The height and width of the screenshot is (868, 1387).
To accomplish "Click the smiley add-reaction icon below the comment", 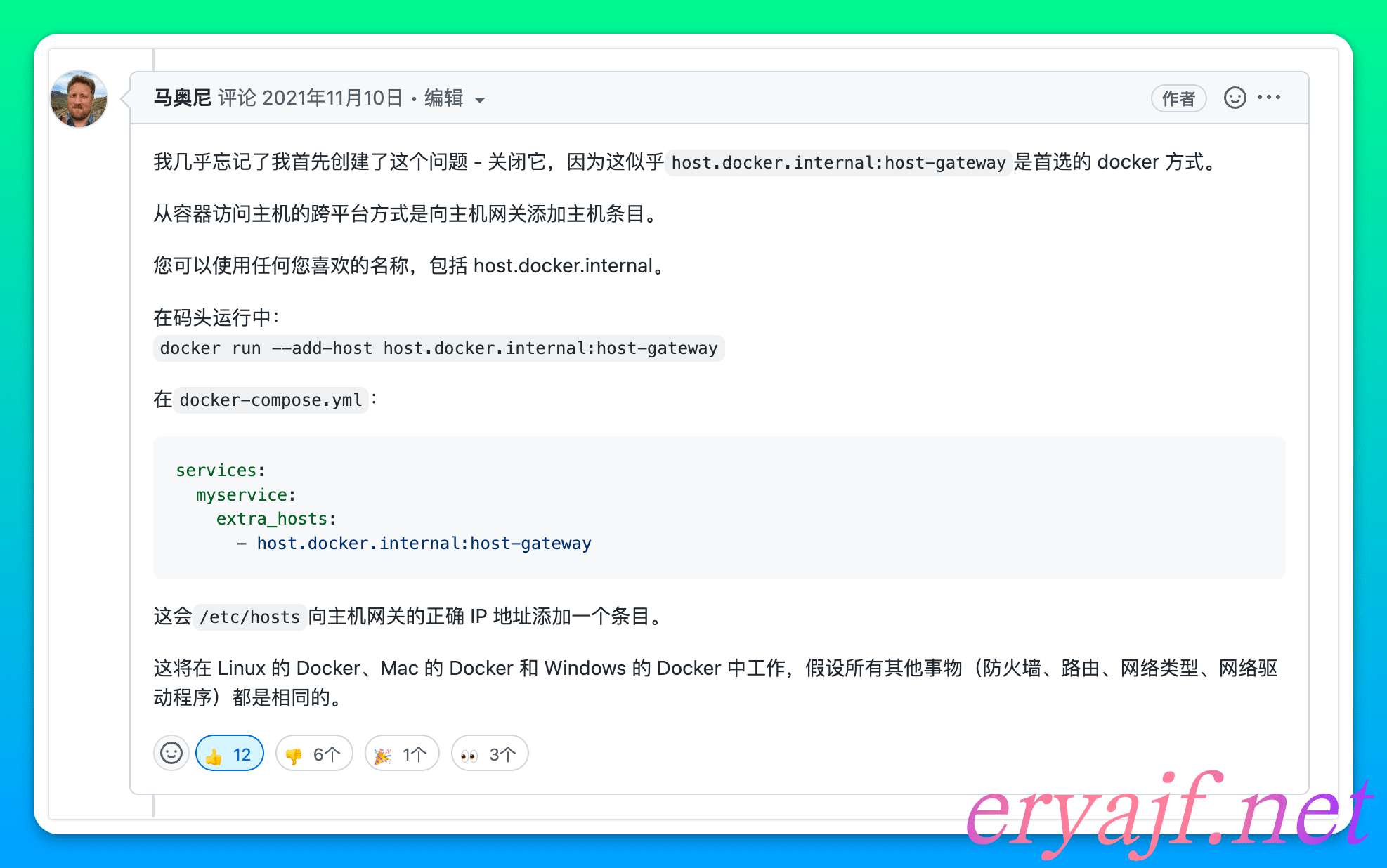I will (x=171, y=753).
